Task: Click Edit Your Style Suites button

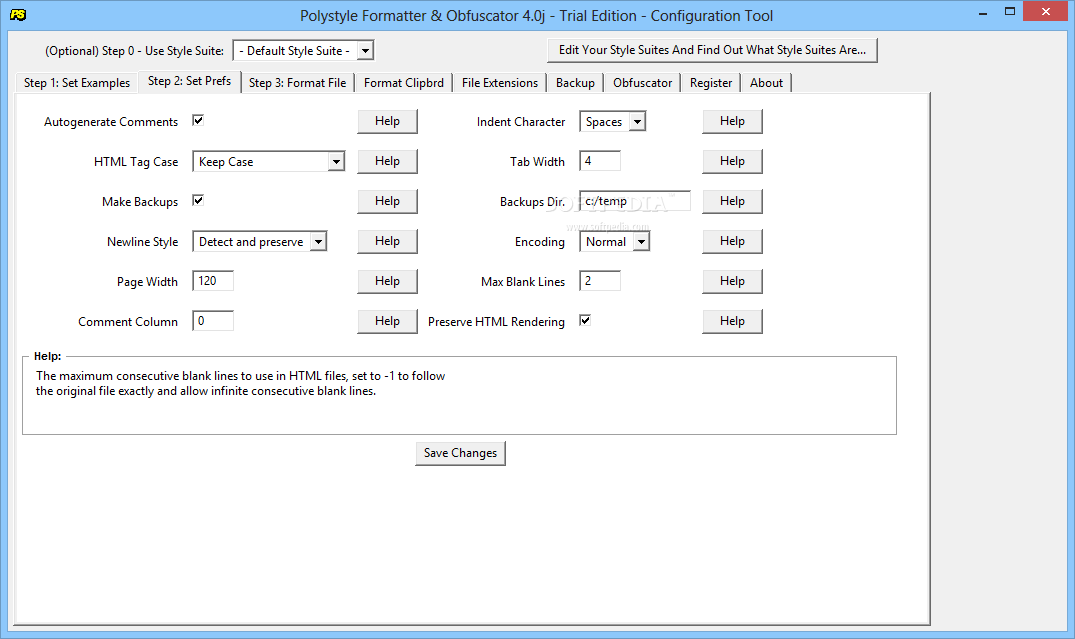Action: [x=712, y=50]
